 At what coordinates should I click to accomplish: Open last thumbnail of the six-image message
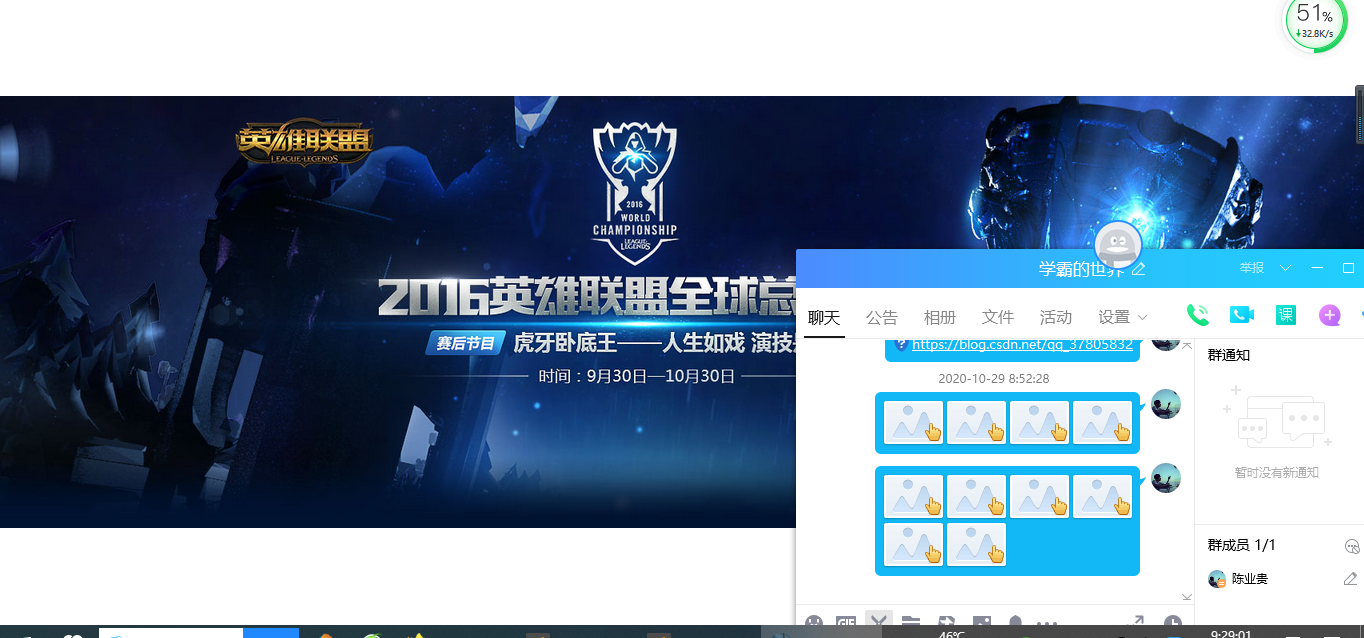pos(977,544)
